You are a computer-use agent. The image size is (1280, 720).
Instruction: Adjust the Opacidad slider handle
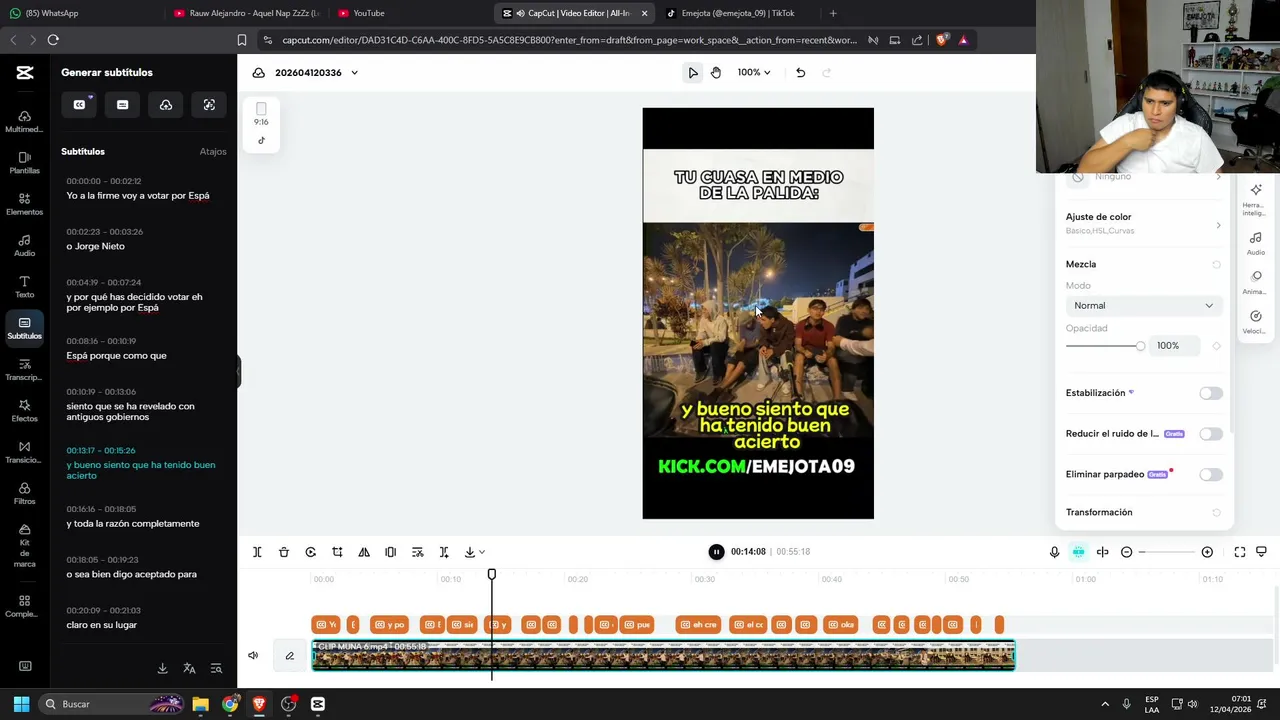click(1140, 346)
